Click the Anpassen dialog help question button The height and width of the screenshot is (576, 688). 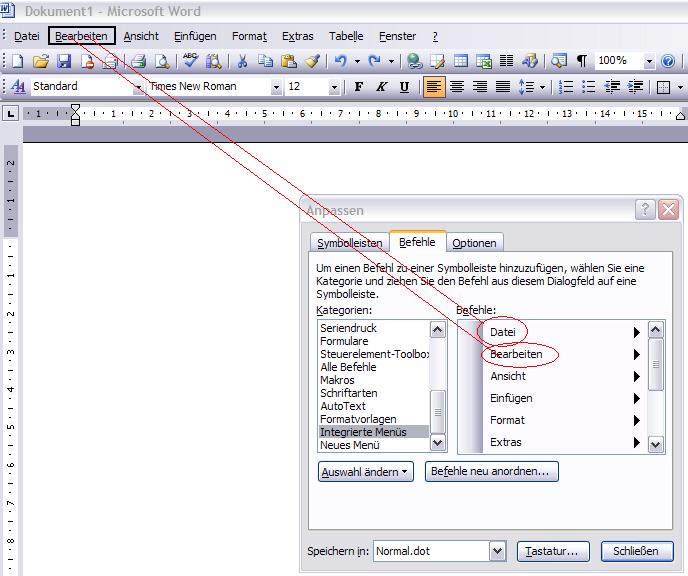[x=645, y=210]
